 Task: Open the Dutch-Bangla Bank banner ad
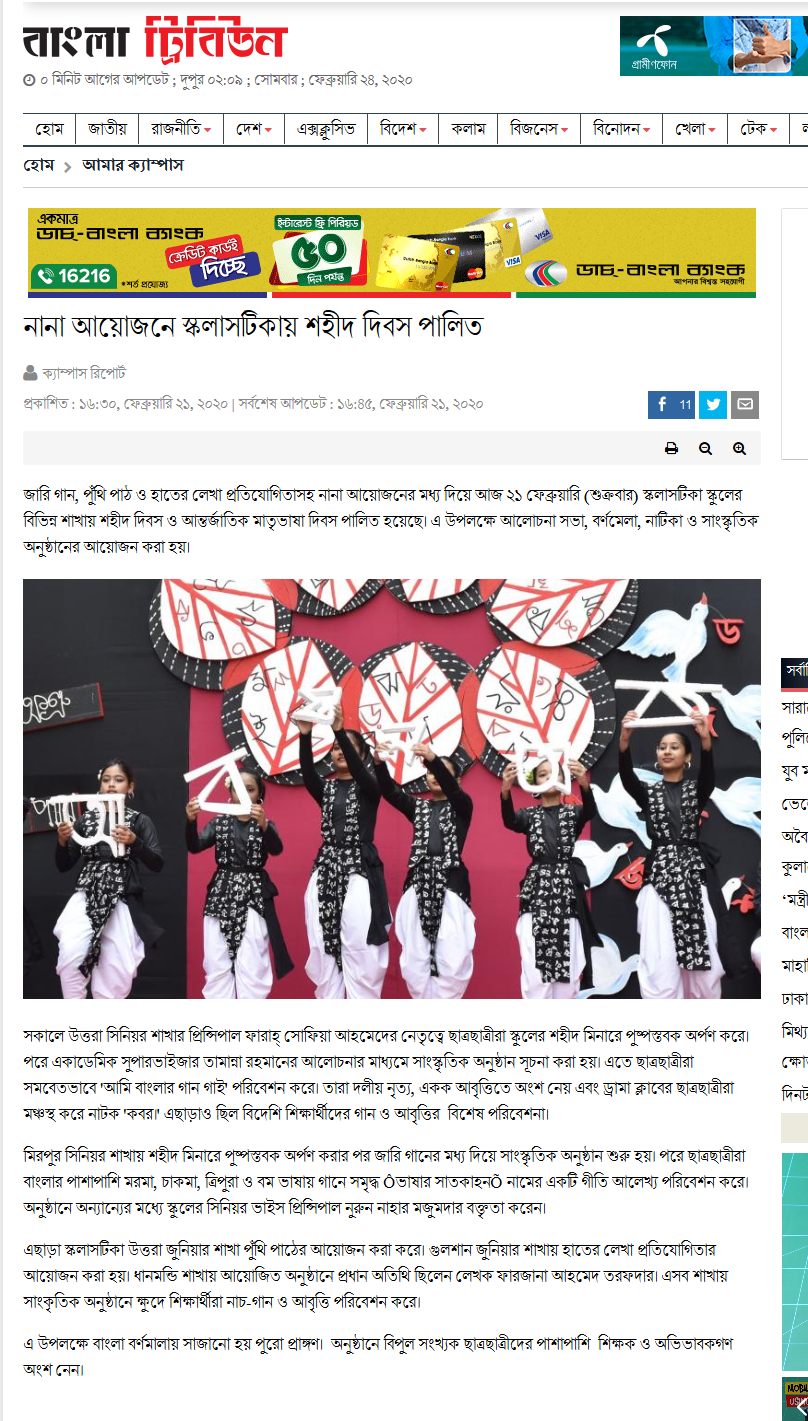tap(392, 253)
